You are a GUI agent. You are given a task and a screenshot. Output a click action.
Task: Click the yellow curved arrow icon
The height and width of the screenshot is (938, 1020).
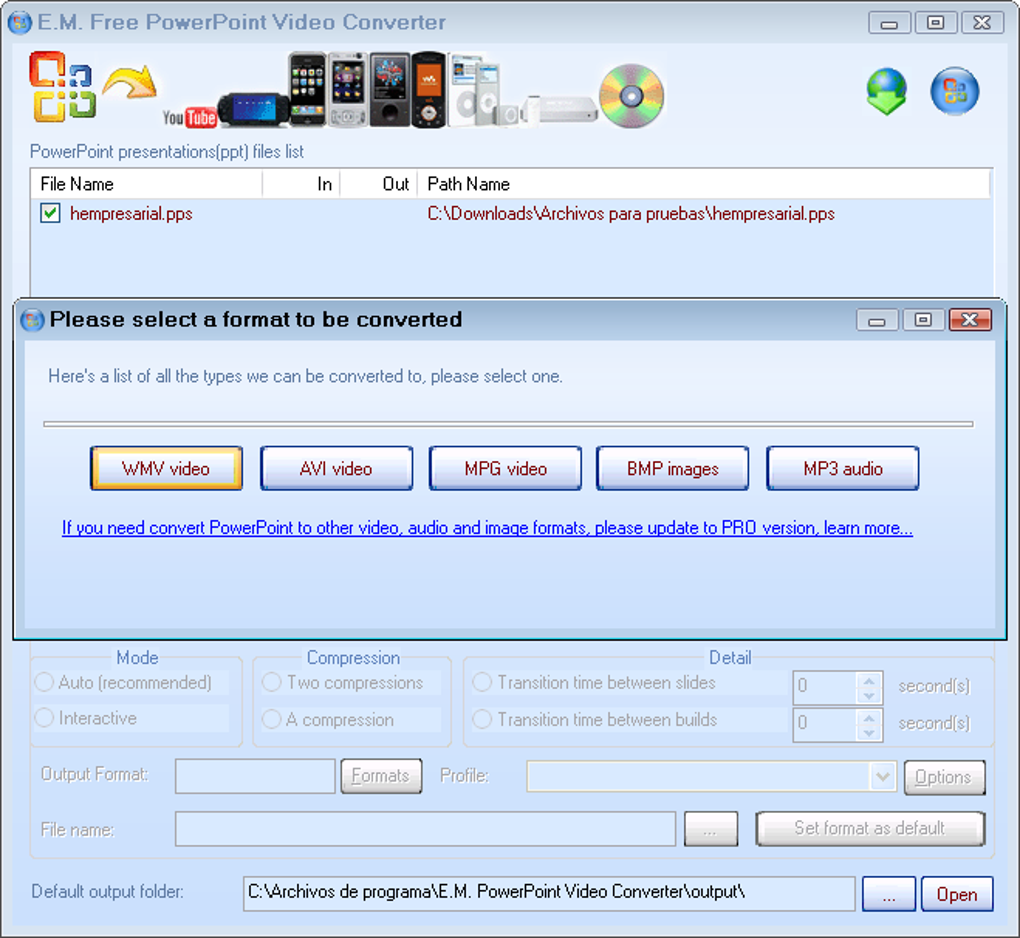(130, 83)
